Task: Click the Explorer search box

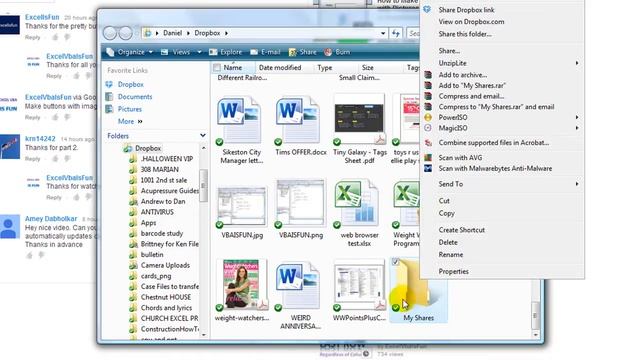Action: click(413, 33)
